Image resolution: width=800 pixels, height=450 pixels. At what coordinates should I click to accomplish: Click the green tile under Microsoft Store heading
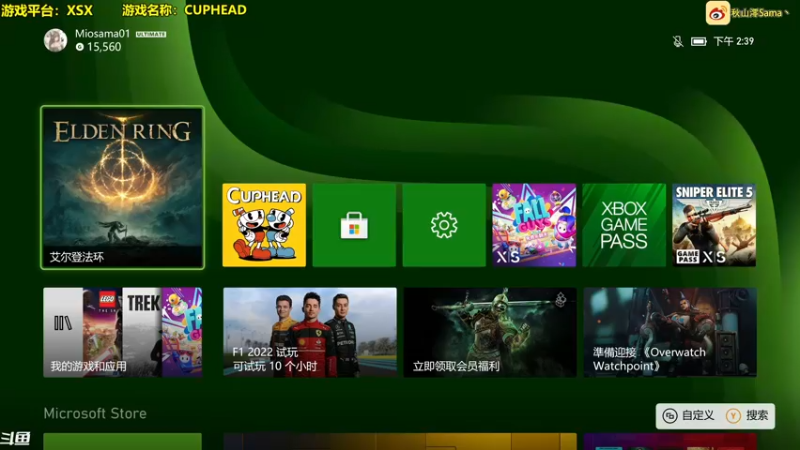(122, 441)
